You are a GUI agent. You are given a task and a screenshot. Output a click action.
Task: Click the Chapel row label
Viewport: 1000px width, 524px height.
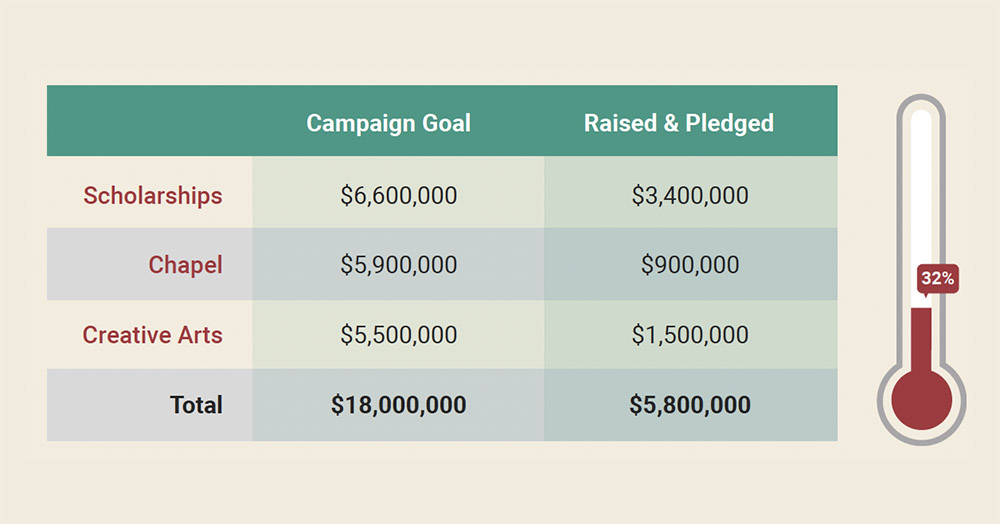click(x=186, y=265)
